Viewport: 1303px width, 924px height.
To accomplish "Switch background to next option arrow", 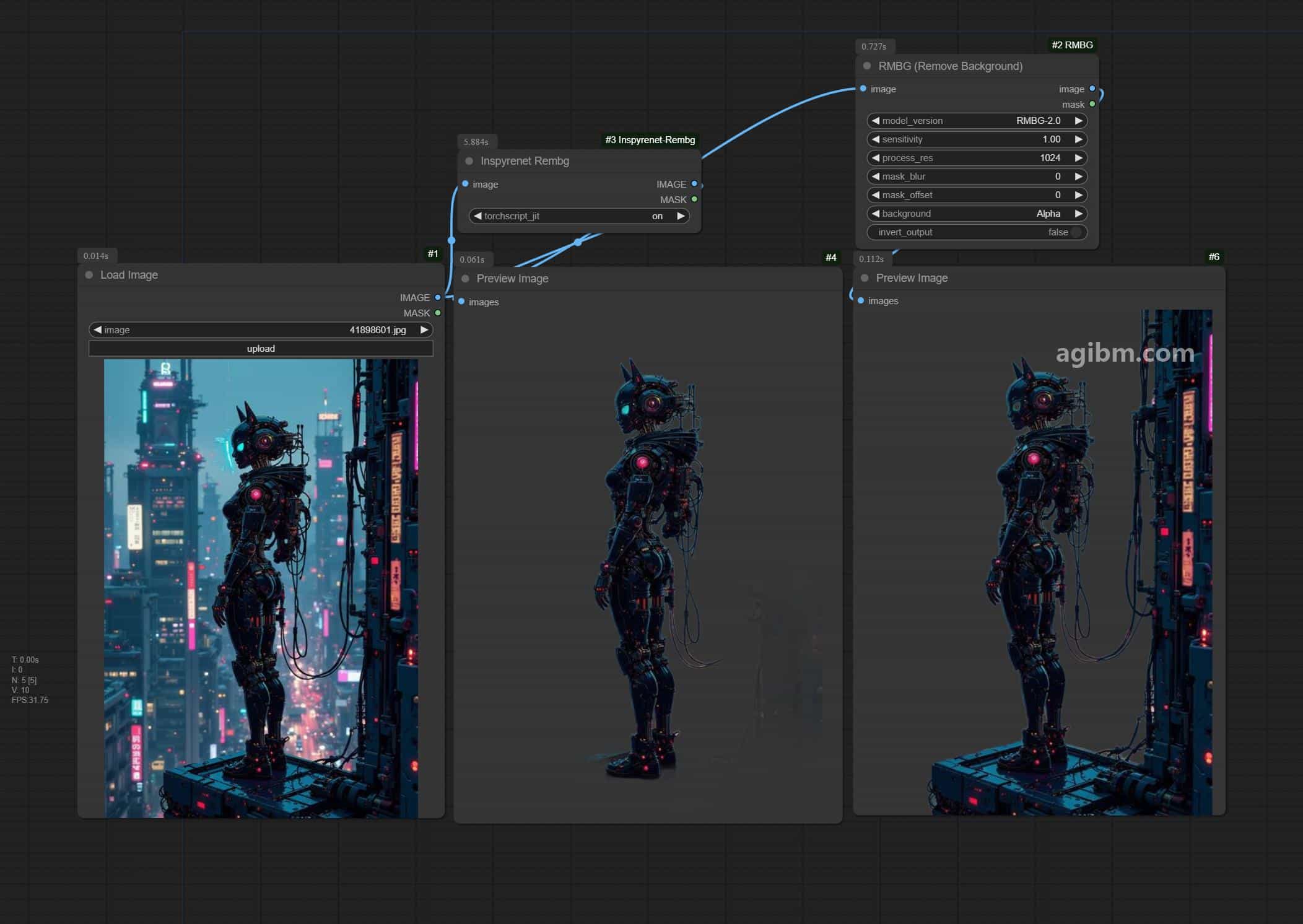I will coord(1079,214).
